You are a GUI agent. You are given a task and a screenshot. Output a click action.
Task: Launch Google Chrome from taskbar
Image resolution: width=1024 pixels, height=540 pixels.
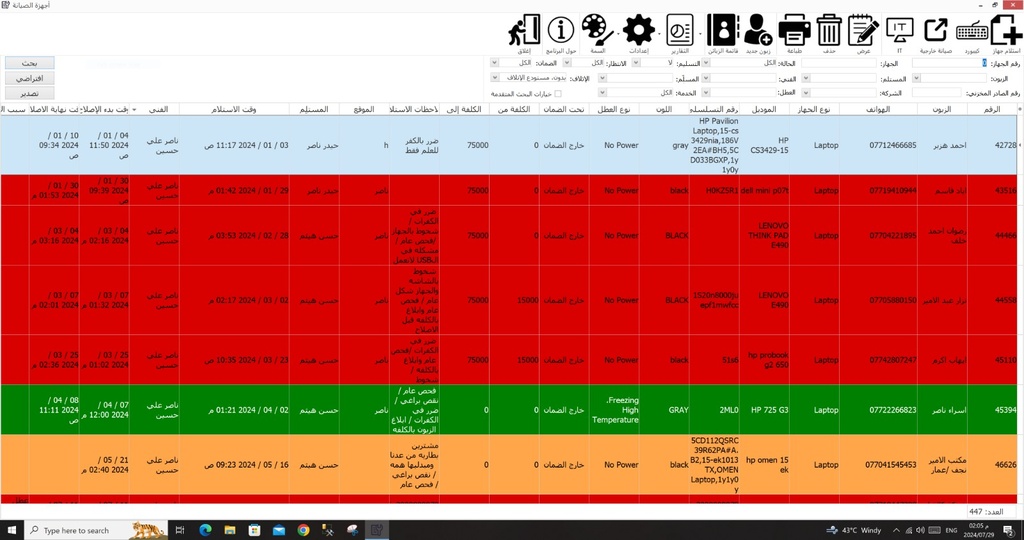tap(304, 530)
